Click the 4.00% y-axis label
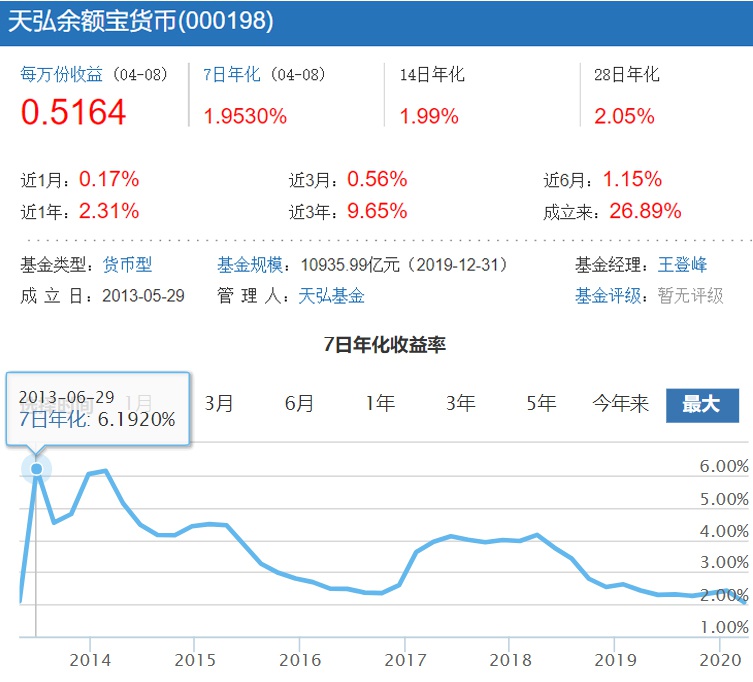 [724, 532]
